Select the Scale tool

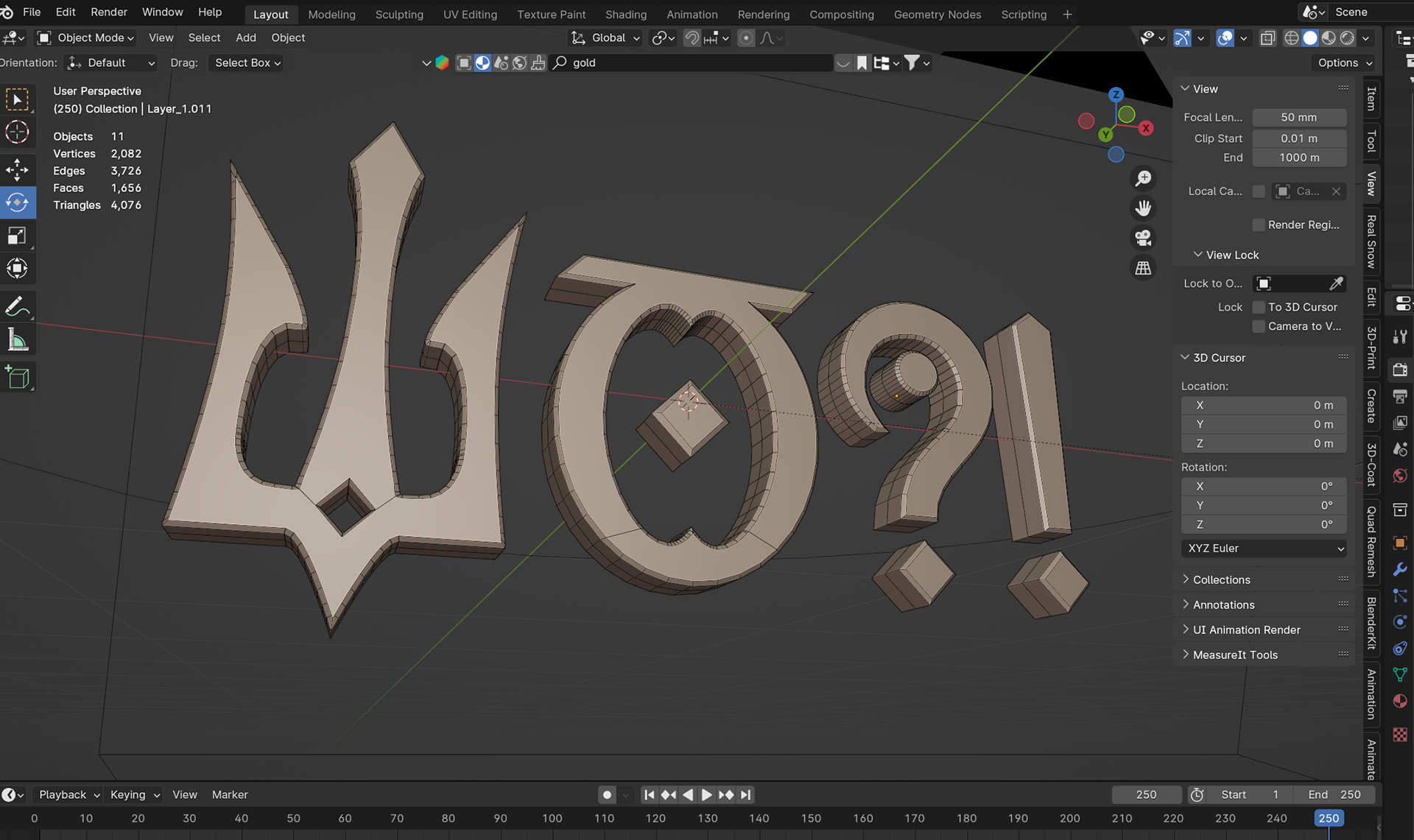17,236
